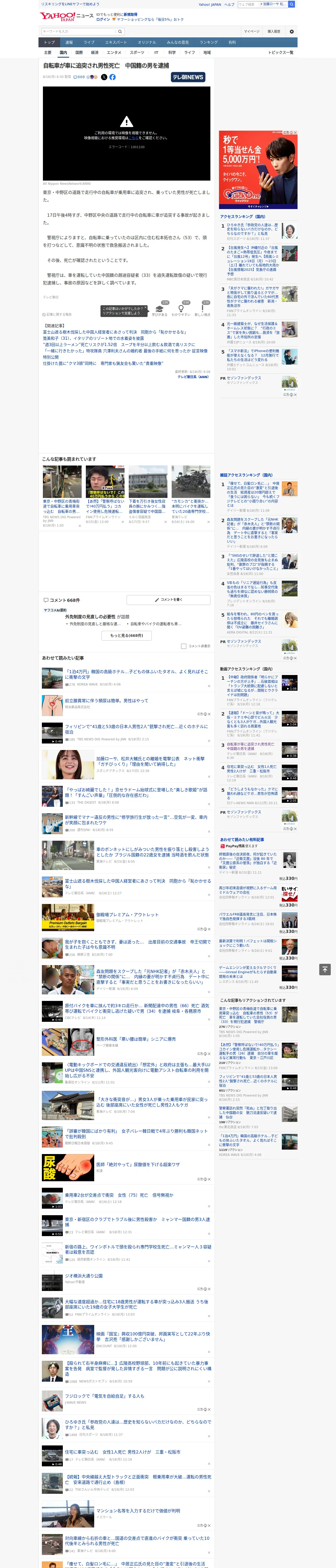Select エキスパート tab
This screenshot has width=336, height=1568.
(x=116, y=42)
